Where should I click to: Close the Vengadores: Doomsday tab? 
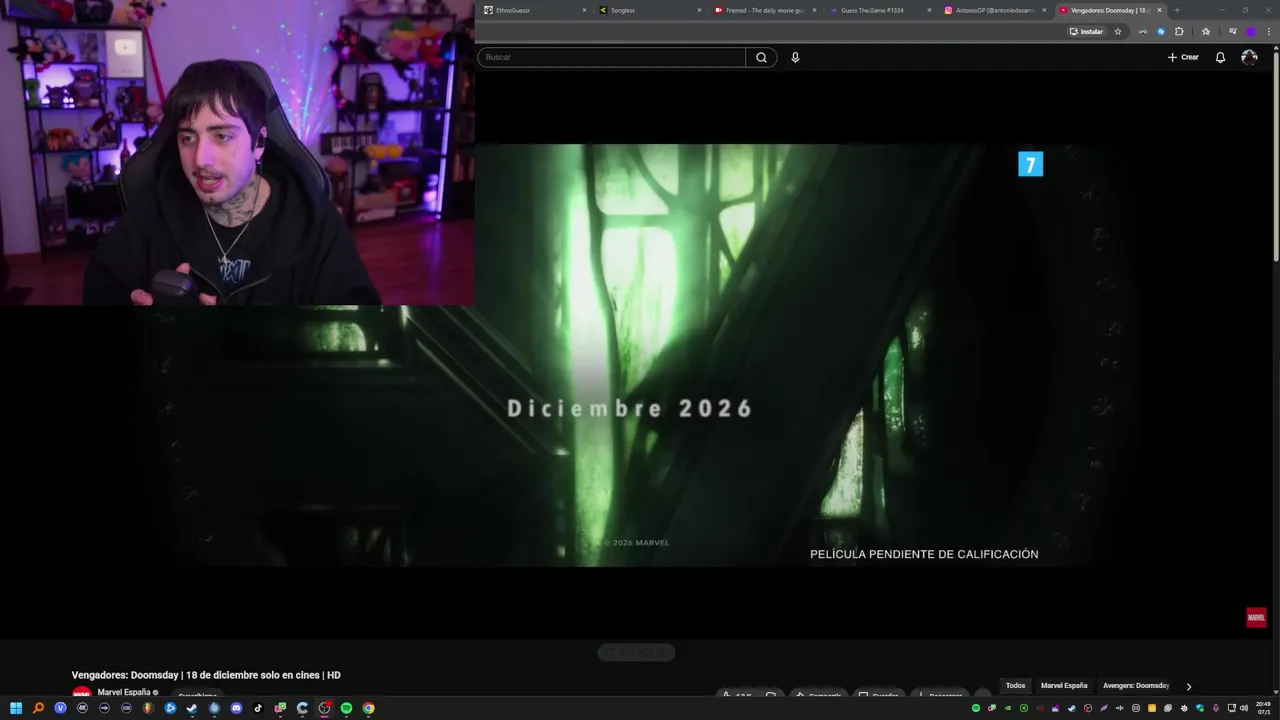(1159, 10)
